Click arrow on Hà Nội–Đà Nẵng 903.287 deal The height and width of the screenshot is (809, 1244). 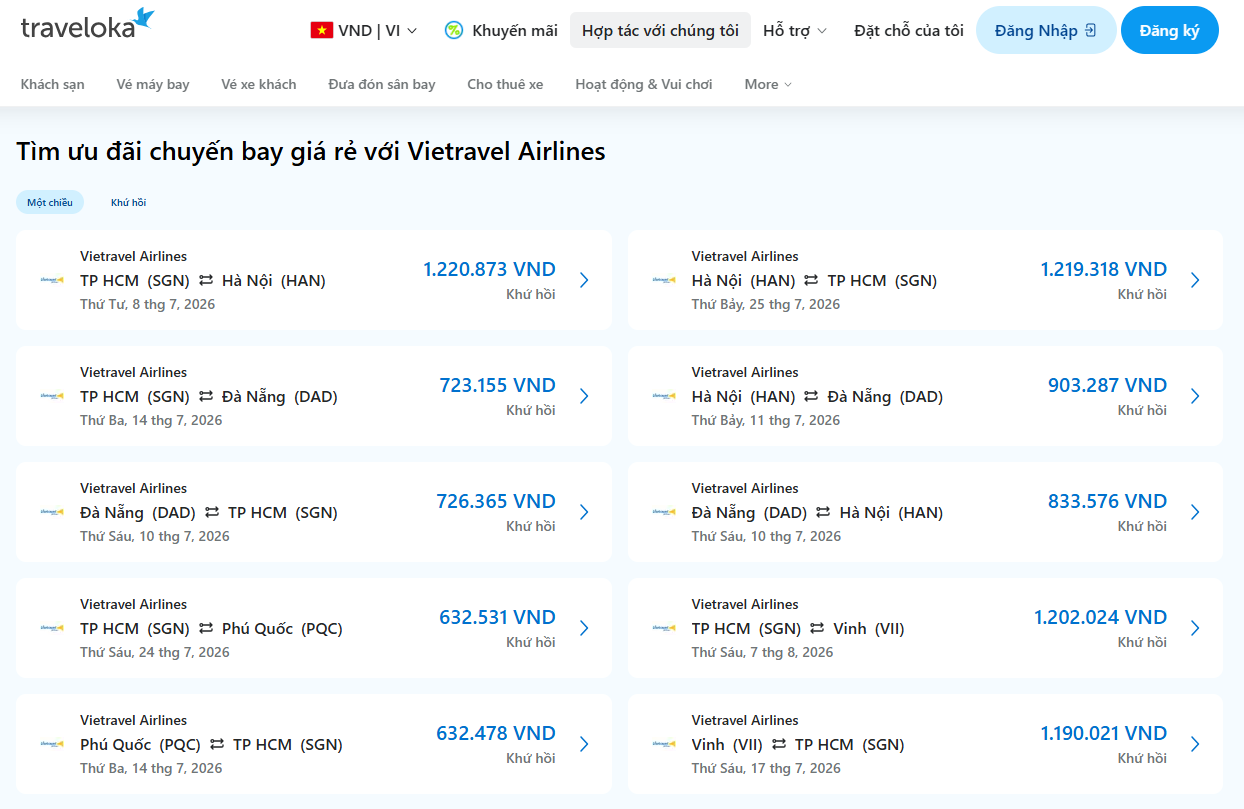1195,396
